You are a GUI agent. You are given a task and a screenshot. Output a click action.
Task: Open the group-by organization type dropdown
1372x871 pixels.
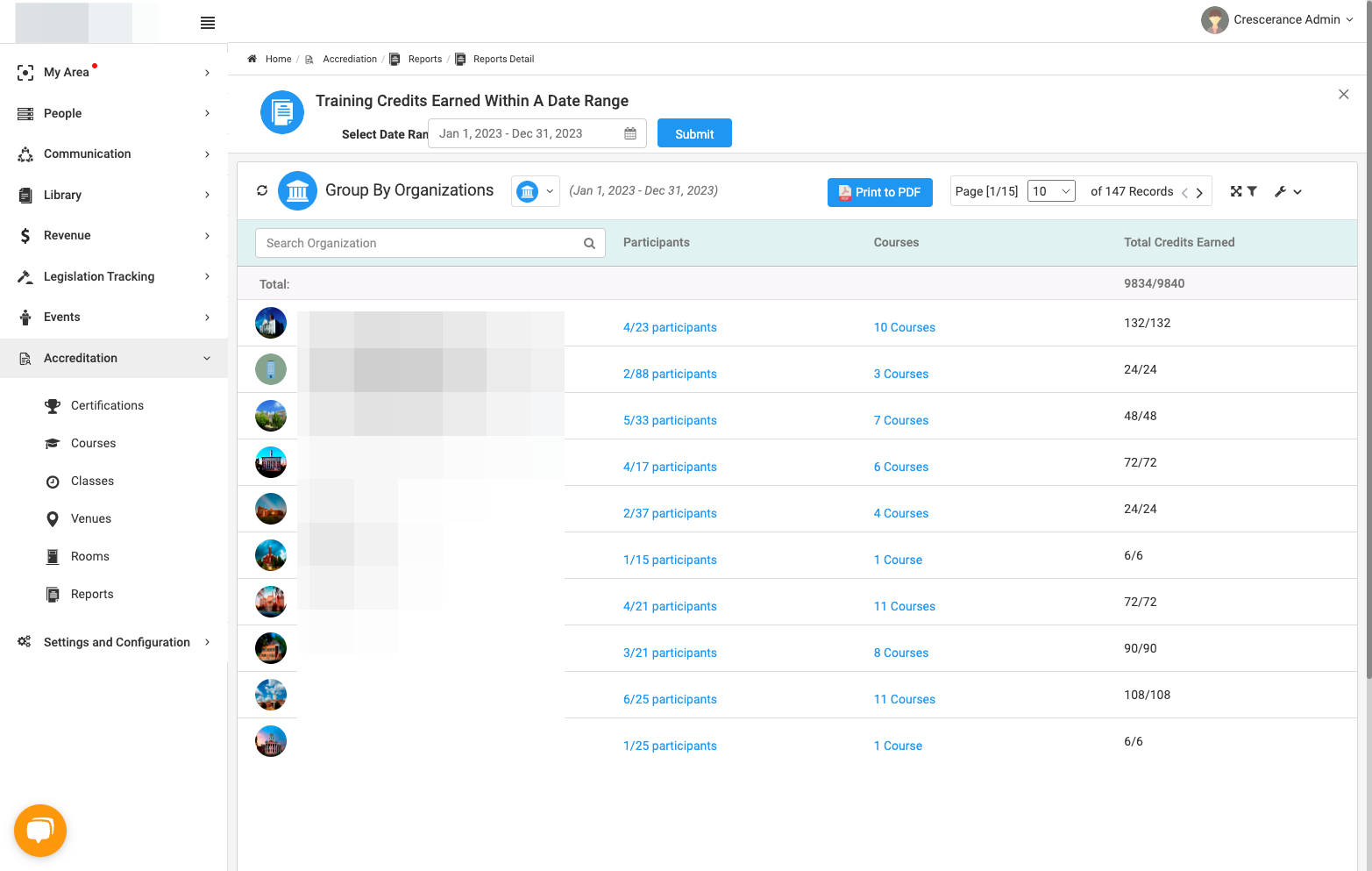tap(536, 191)
